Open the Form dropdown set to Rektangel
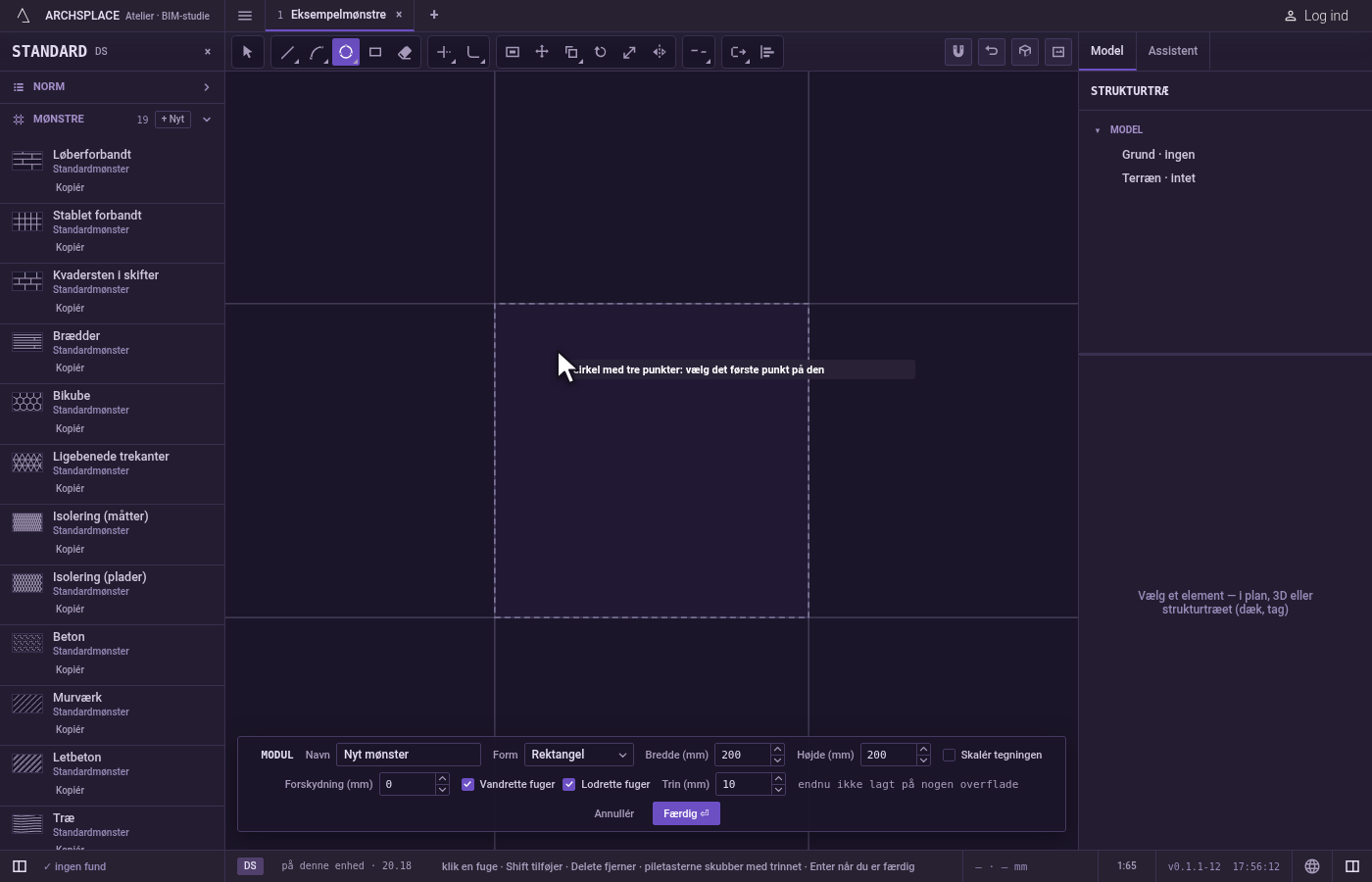 579,755
